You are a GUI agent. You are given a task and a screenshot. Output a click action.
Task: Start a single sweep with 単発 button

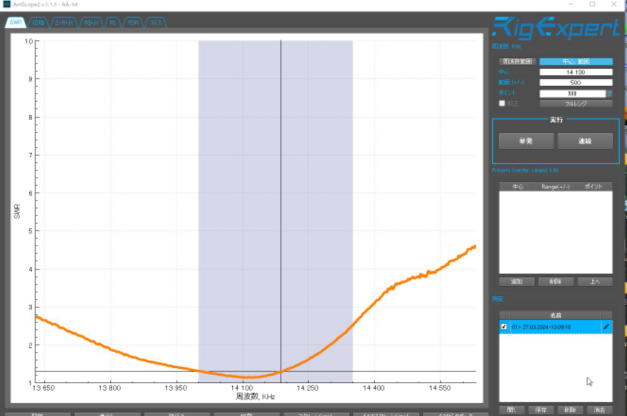pos(524,142)
